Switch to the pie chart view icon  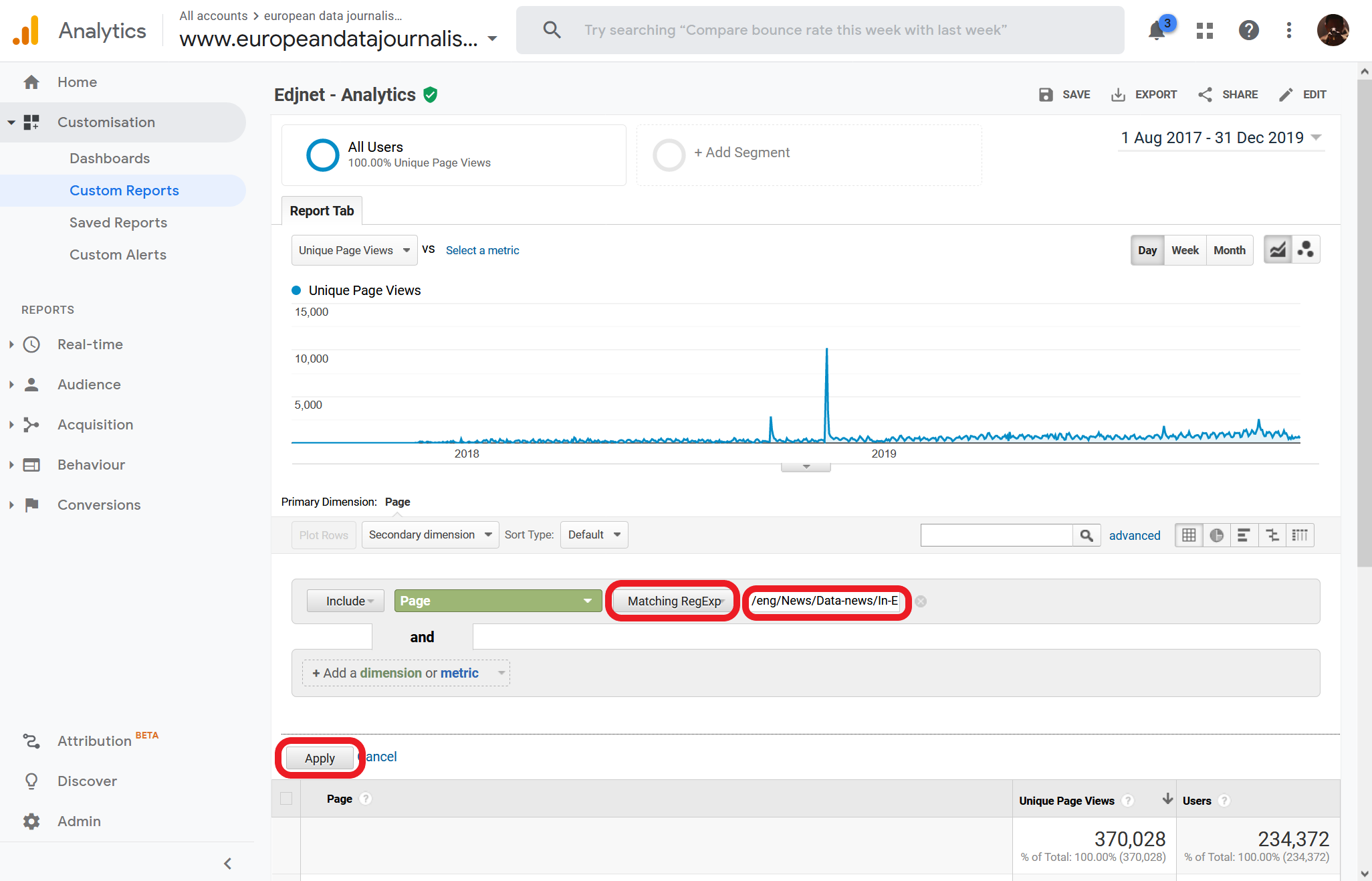coord(1217,535)
